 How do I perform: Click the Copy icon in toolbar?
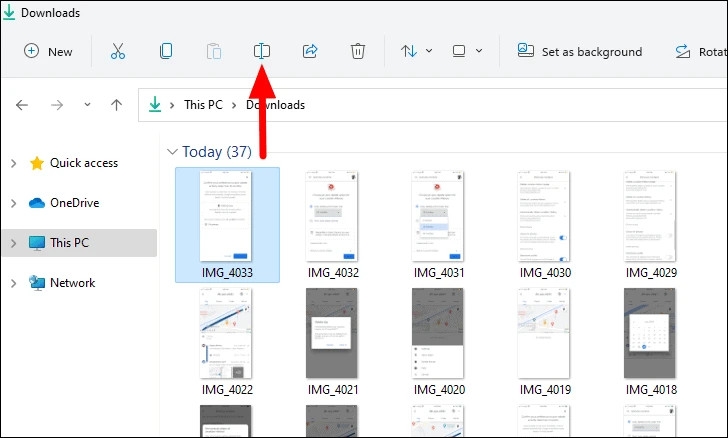coord(166,51)
